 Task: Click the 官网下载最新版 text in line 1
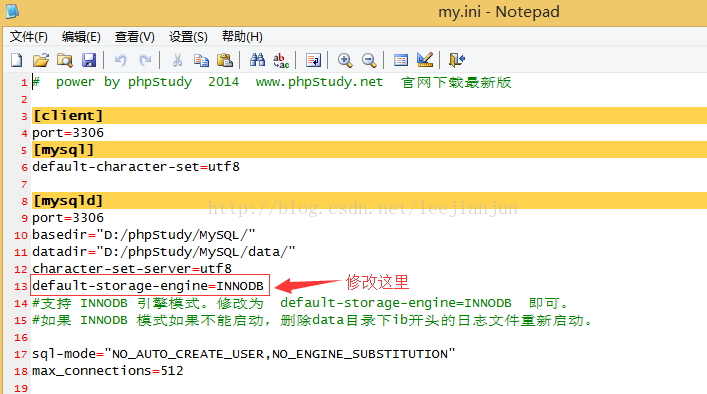point(456,82)
